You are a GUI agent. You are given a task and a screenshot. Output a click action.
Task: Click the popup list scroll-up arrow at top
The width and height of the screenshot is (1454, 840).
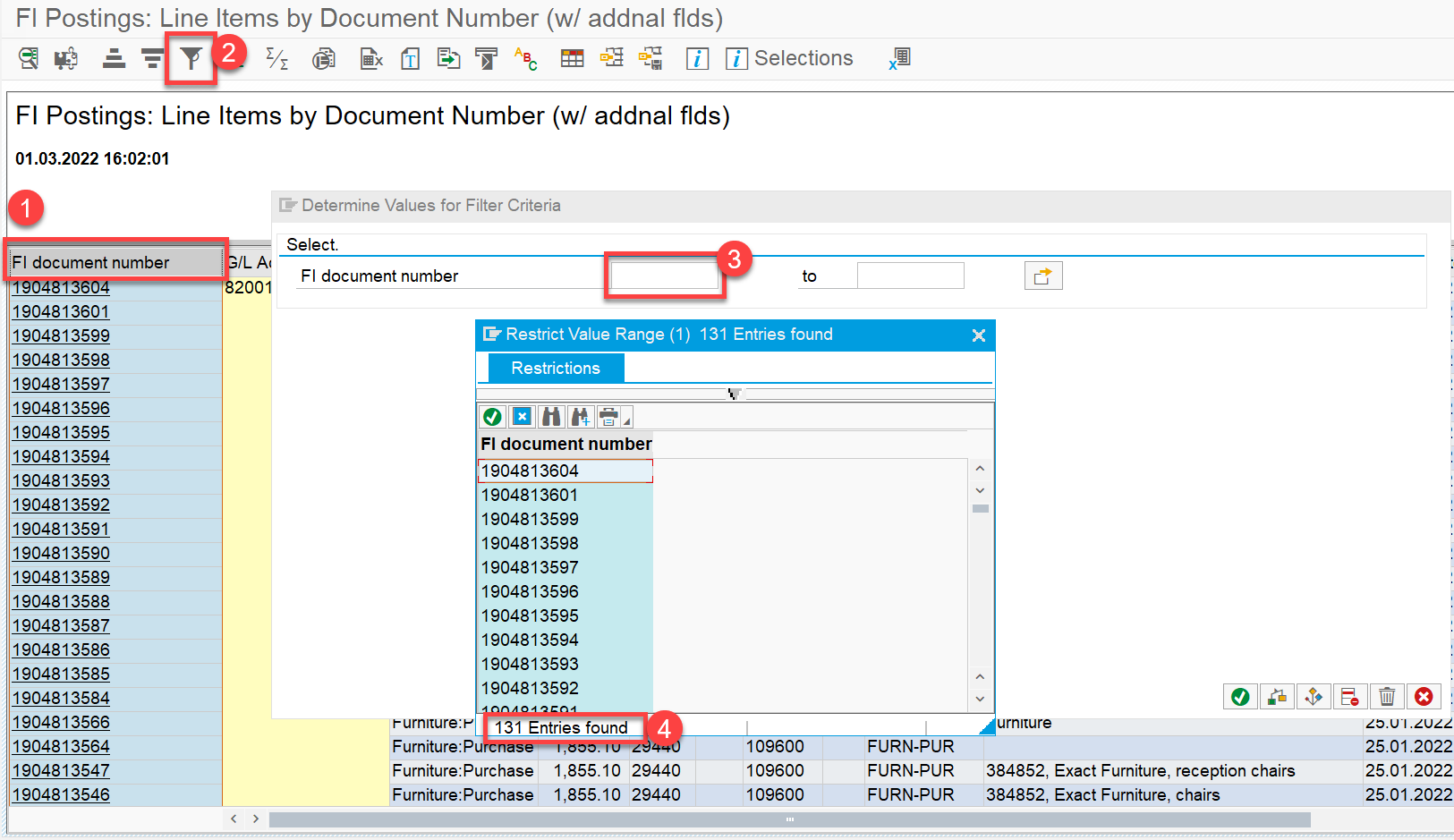pyautogui.click(x=980, y=468)
